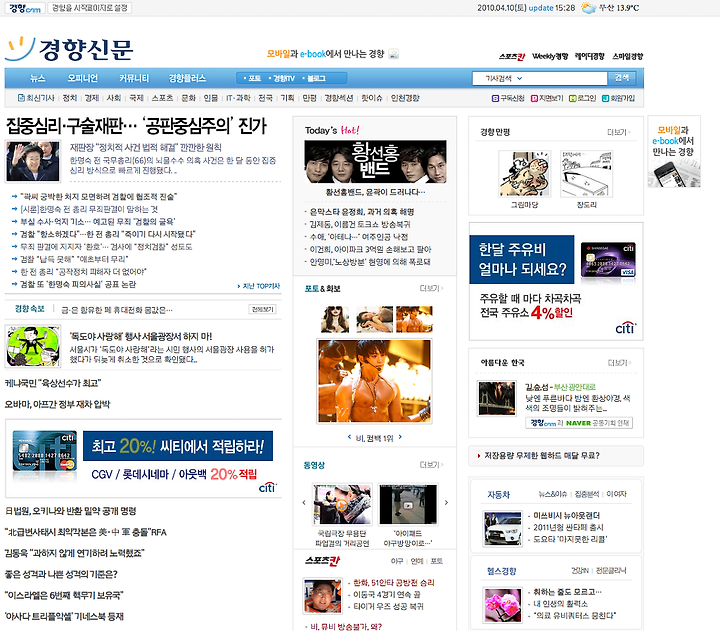Select 블로그 in the blue menu bar
Viewport: 720px width, 631px height.
click(x=315, y=79)
